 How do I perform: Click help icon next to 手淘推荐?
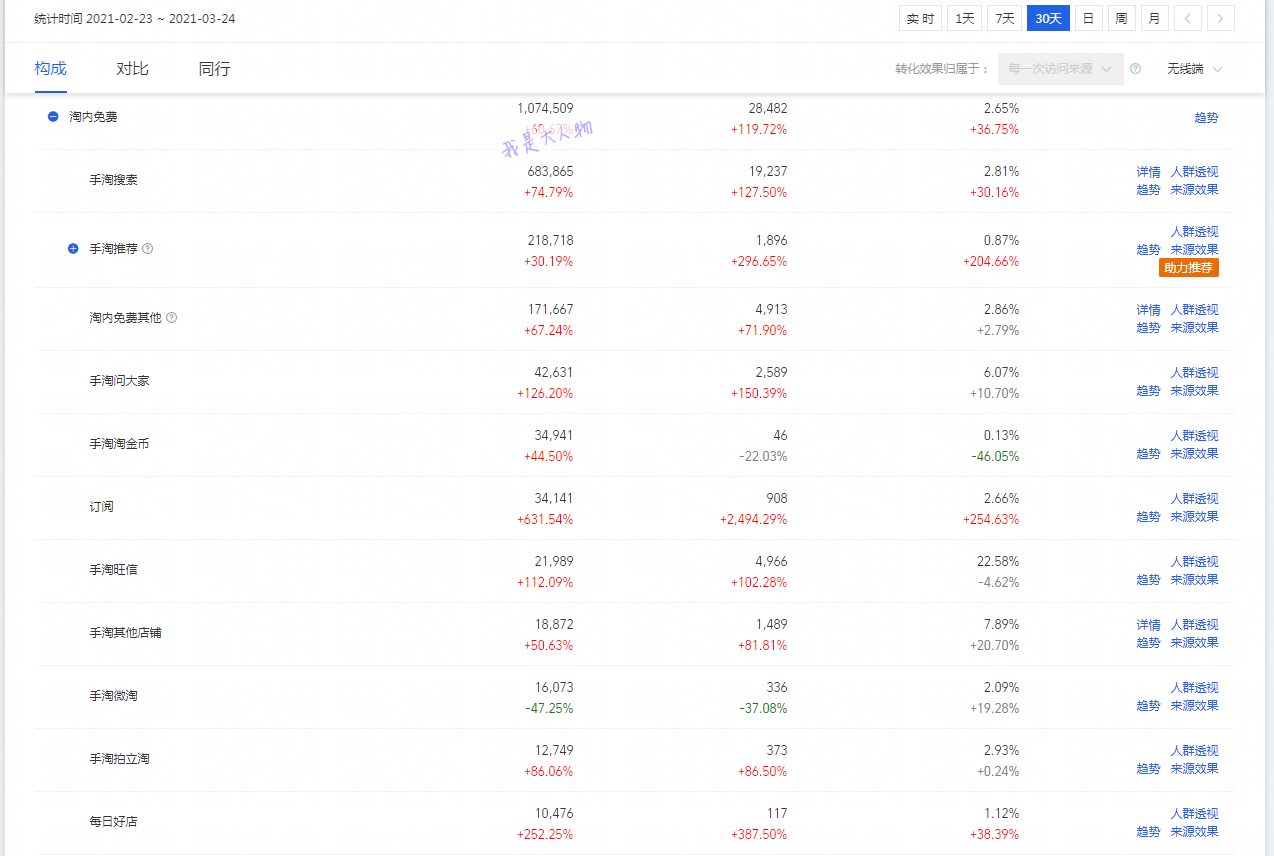(148, 249)
